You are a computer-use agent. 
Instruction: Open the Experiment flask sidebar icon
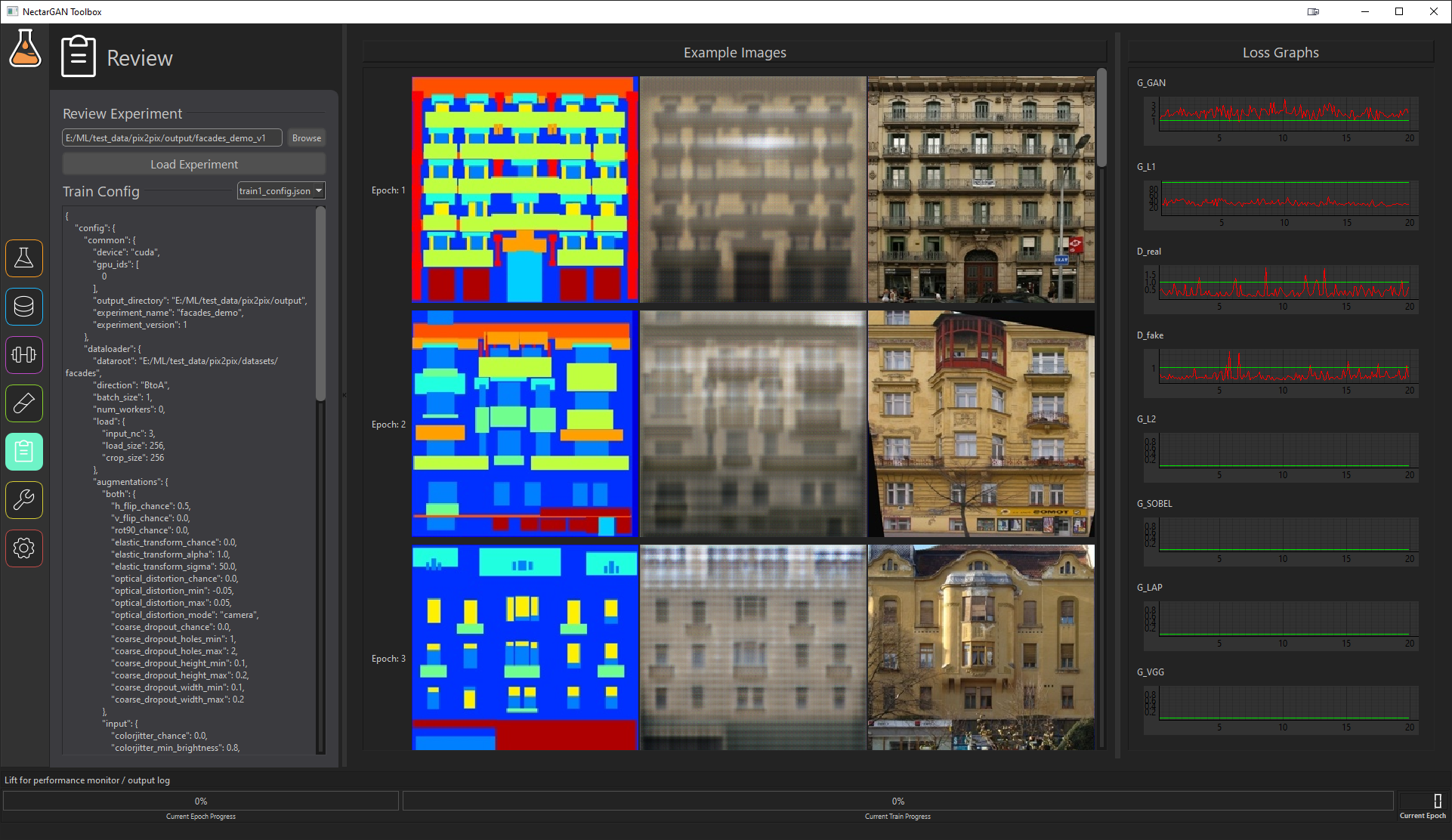pyautogui.click(x=24, y=258)
